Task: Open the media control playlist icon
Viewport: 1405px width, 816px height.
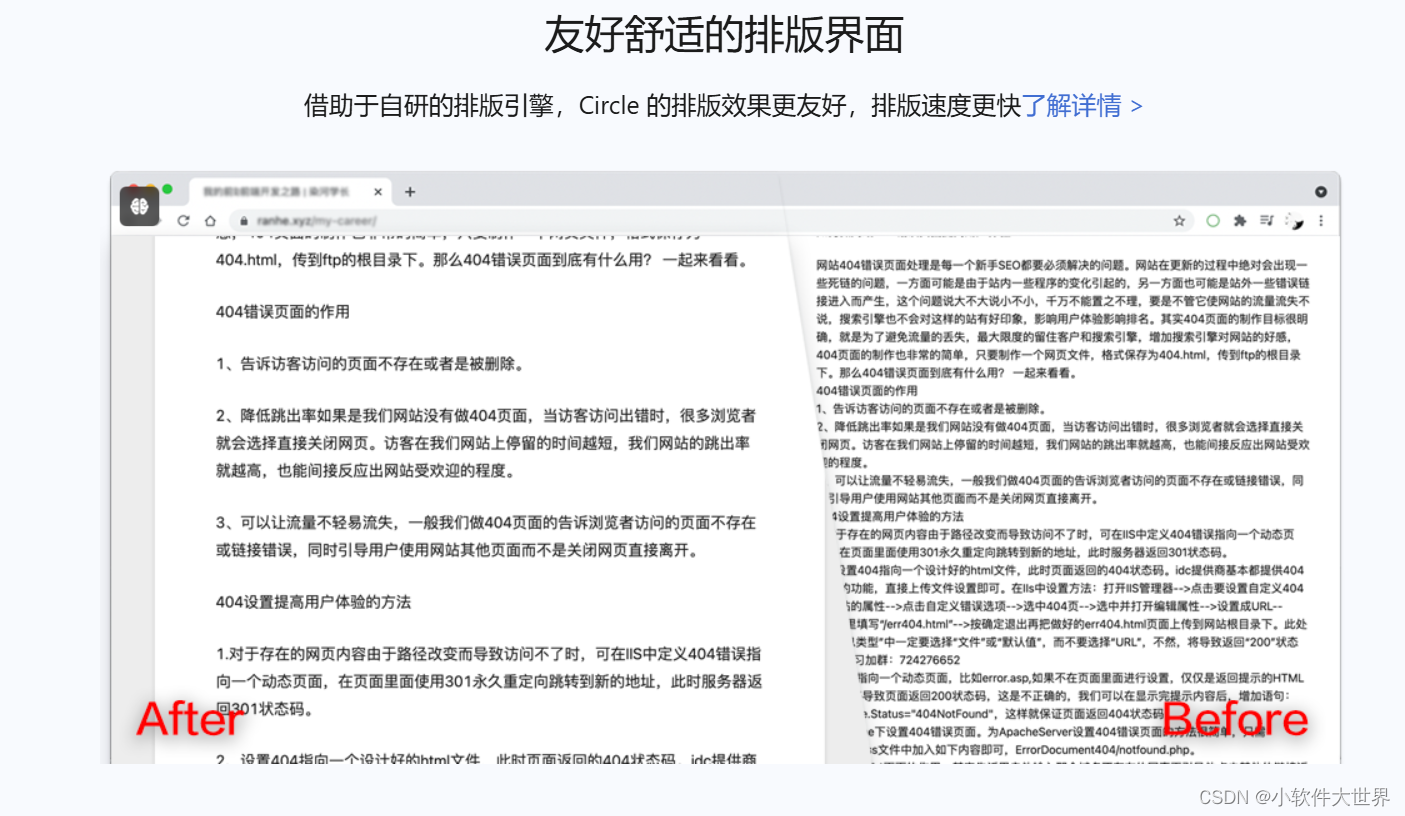Action: coord(1266,221)
